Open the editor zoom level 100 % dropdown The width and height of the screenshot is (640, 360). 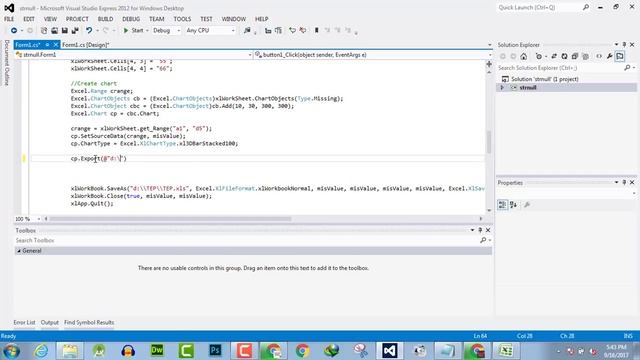click(28, 219)
